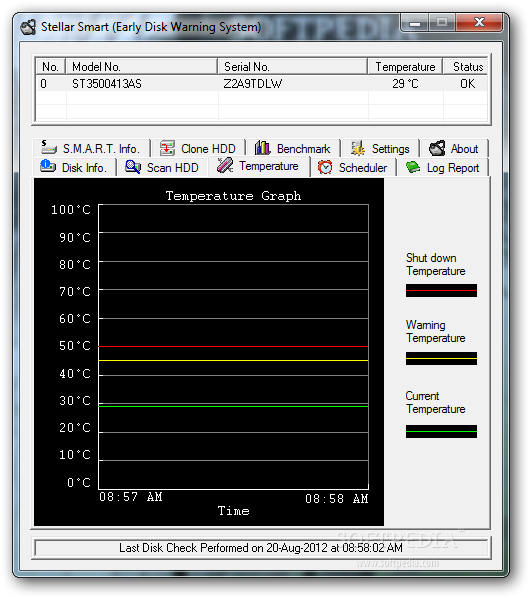The width and height of the screenshot is (530, 598).
Task: Click the Model No. column header
Action: tap(141, 66)
